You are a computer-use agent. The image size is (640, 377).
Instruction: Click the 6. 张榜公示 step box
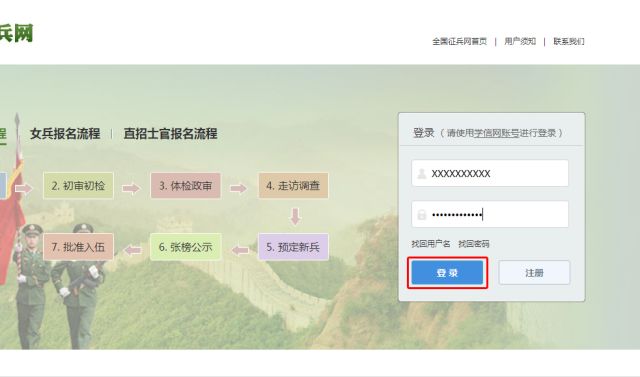click(x=186, y=247)
